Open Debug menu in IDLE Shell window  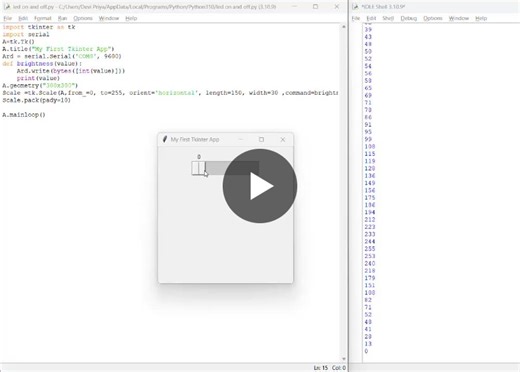click(x=409, y=18)
